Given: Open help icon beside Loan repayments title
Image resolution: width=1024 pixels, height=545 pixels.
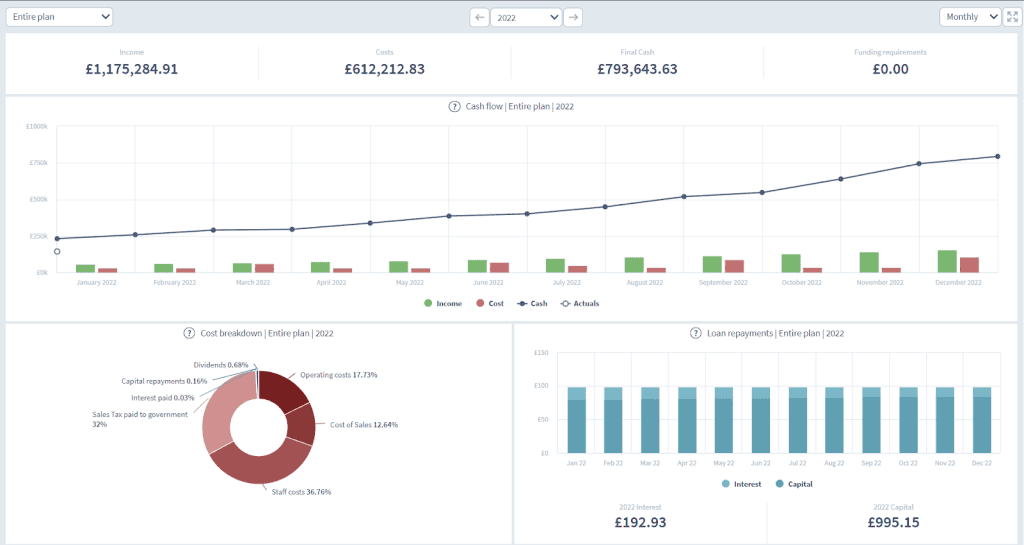Looking at the screenshot, I should 696,333.
